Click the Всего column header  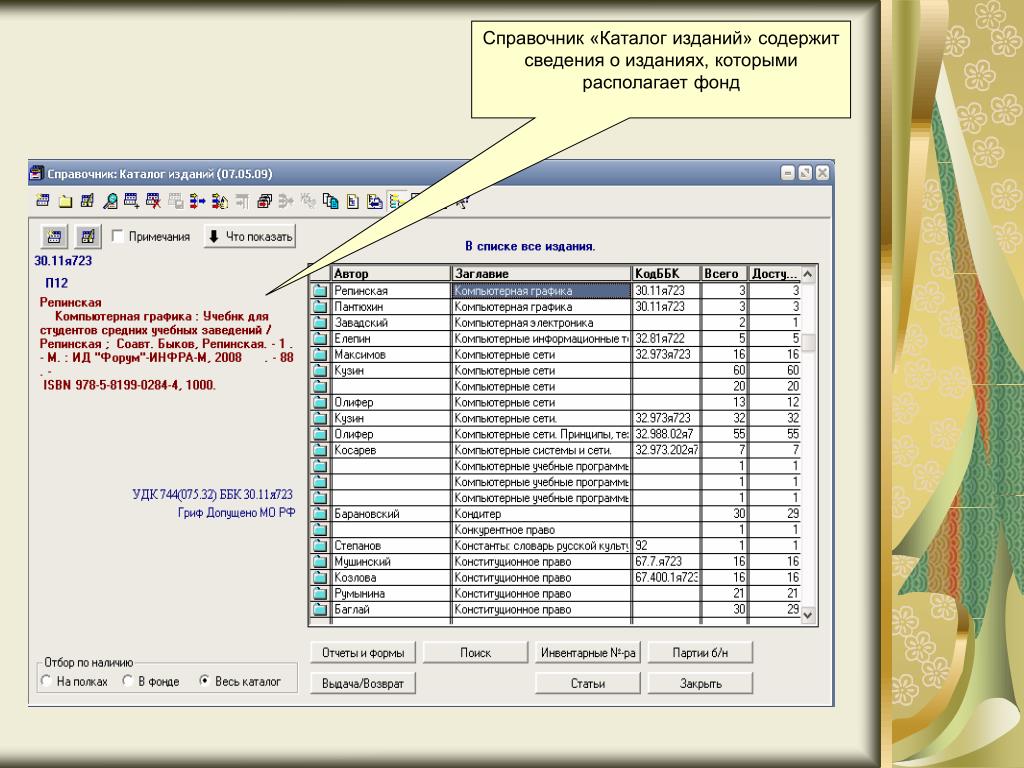pyautogui.click(x=724, y=274)
